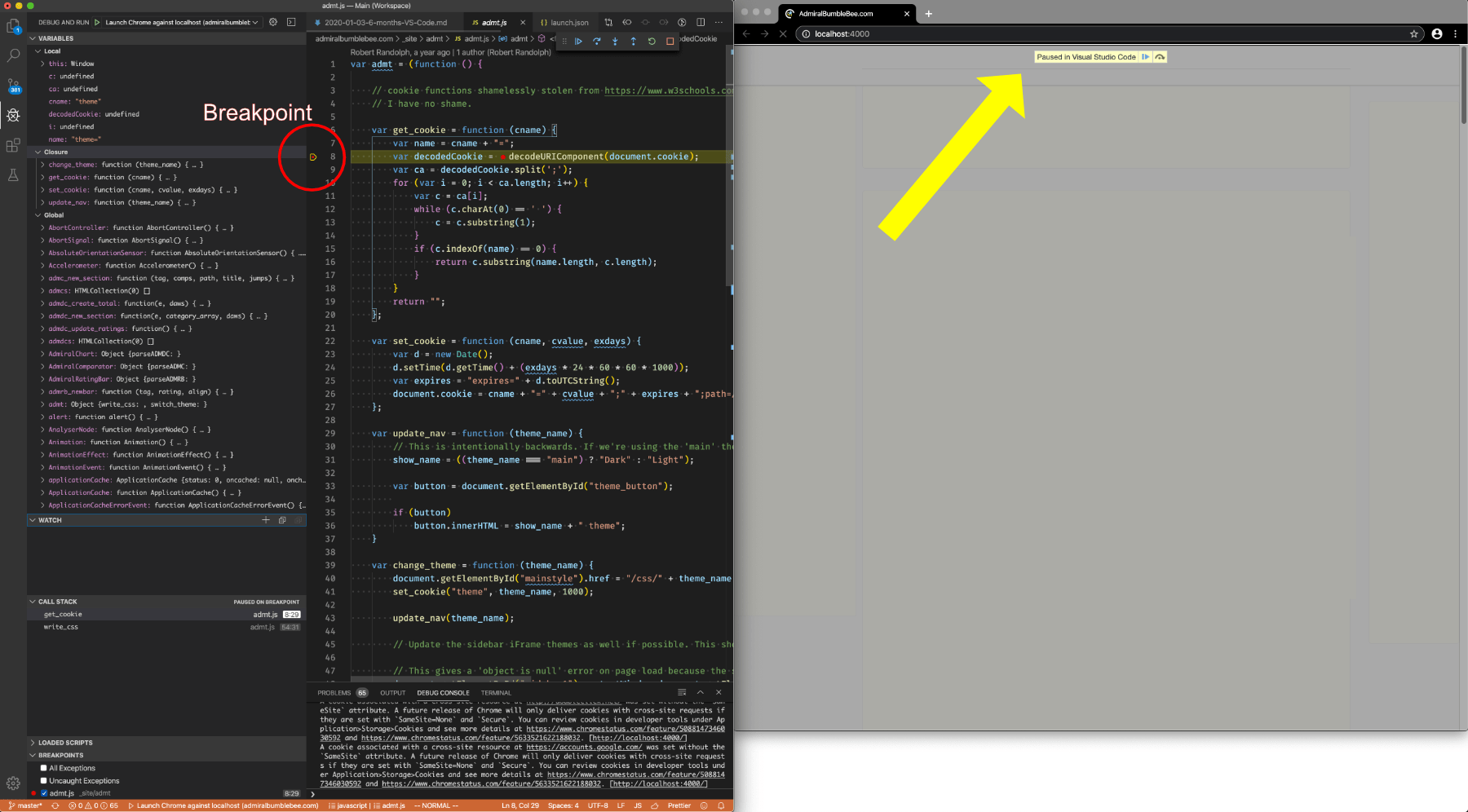Screen dimensions: 1468x812
Task: Open the Extensions icon in the activity bar
Action: pos(13,144)
